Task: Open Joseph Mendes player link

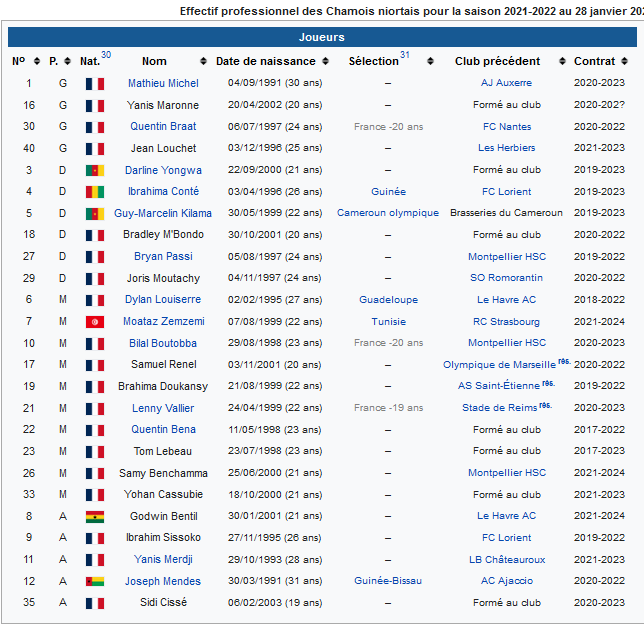Action: [163, 581]
